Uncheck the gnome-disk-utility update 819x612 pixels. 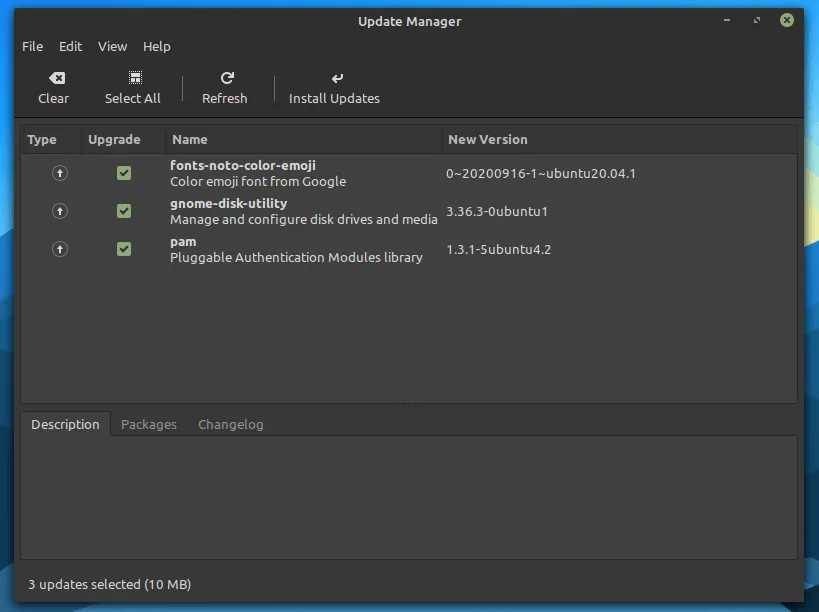124,211
